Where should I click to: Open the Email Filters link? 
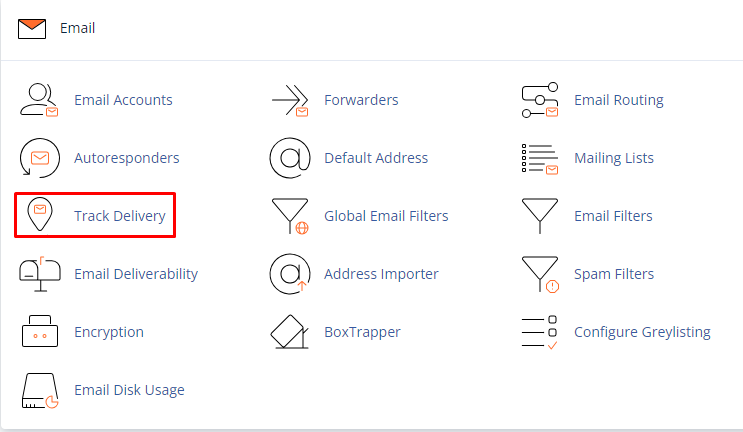613,216
